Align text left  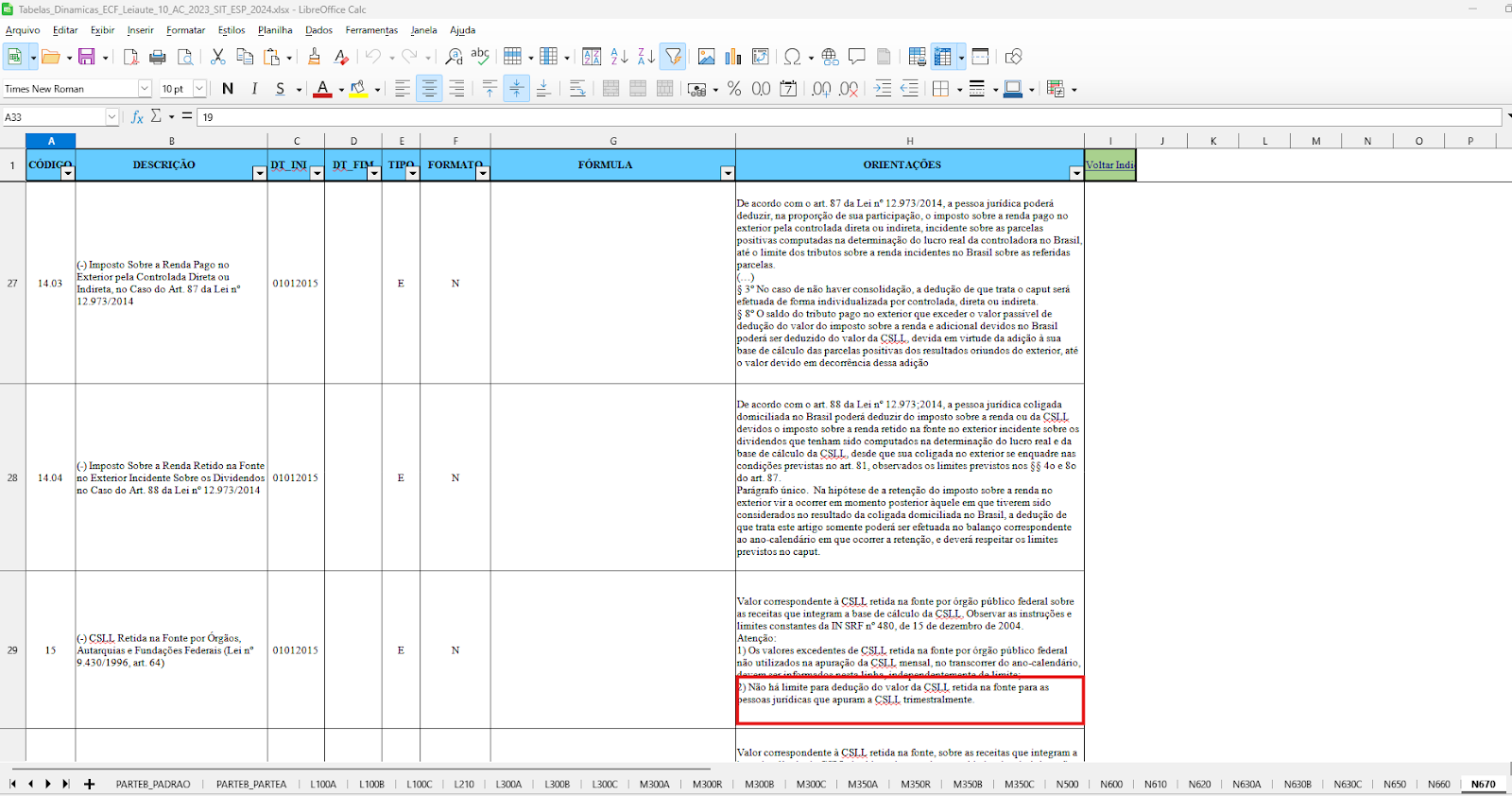tap(403, 89)
